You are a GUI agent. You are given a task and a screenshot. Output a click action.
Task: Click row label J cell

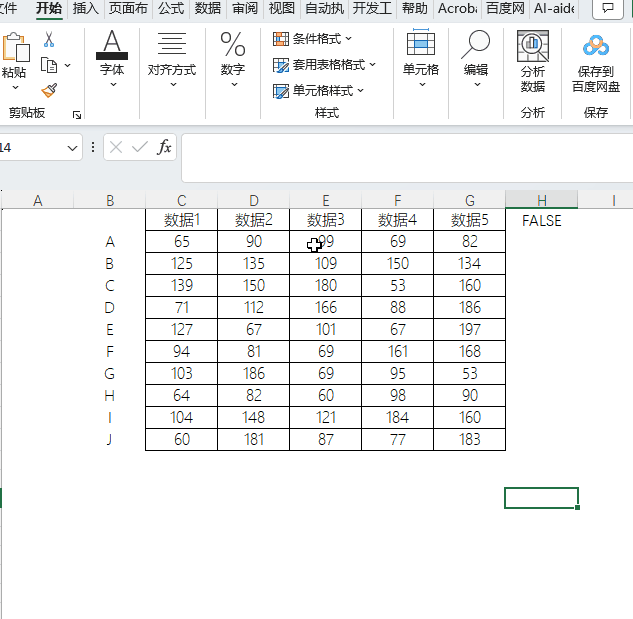pos(109,439)
